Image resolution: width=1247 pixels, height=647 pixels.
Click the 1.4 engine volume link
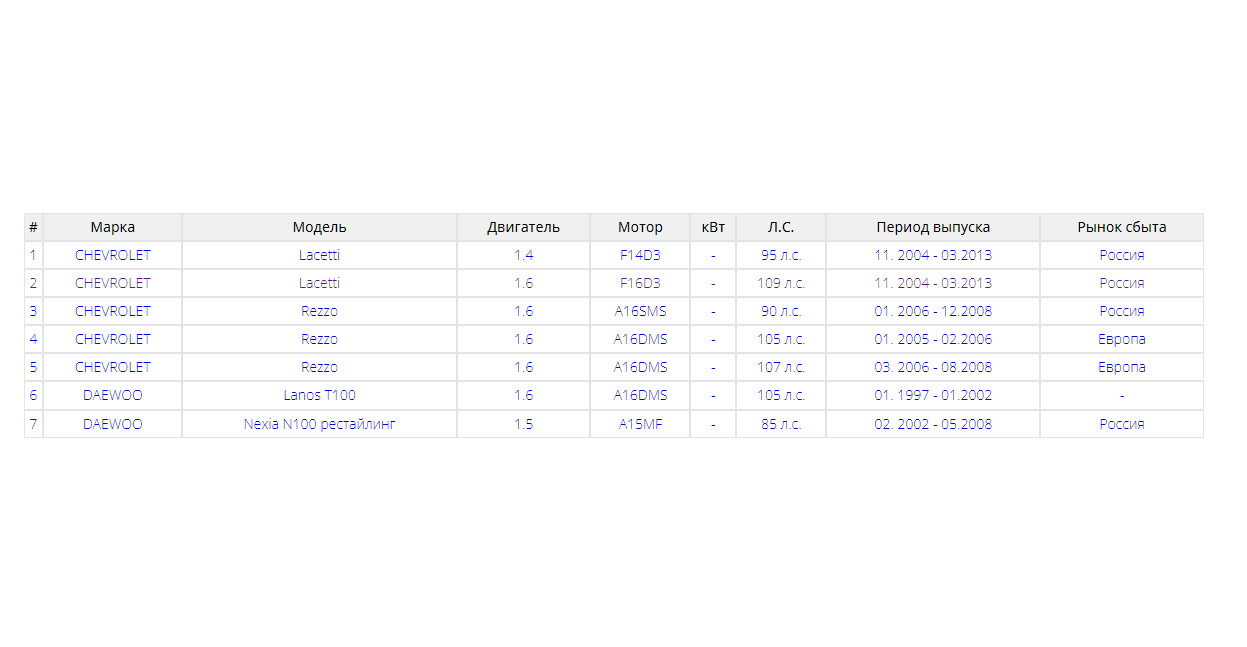[x=523, y=255]
